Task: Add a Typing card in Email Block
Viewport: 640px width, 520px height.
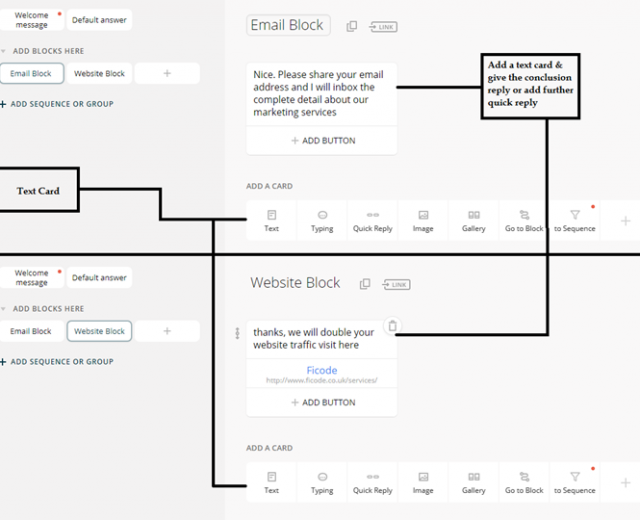Action: [322, 220]
